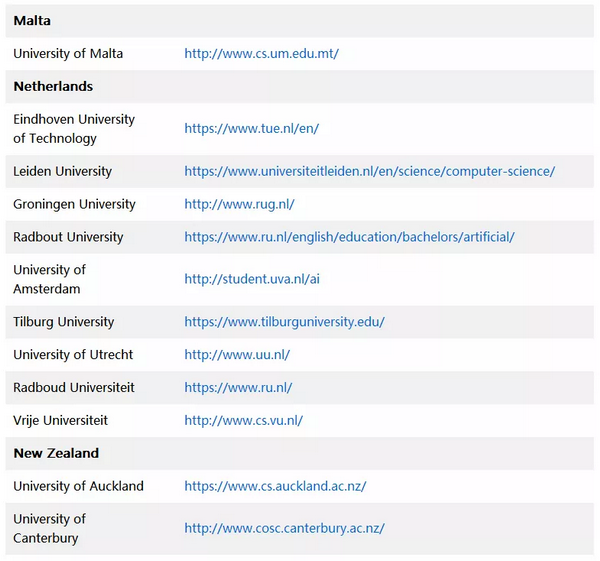Screen dimensions: 600x561
Task: Select the Eindhoven University of Technology name cell
Action: [x=73, y=129]
